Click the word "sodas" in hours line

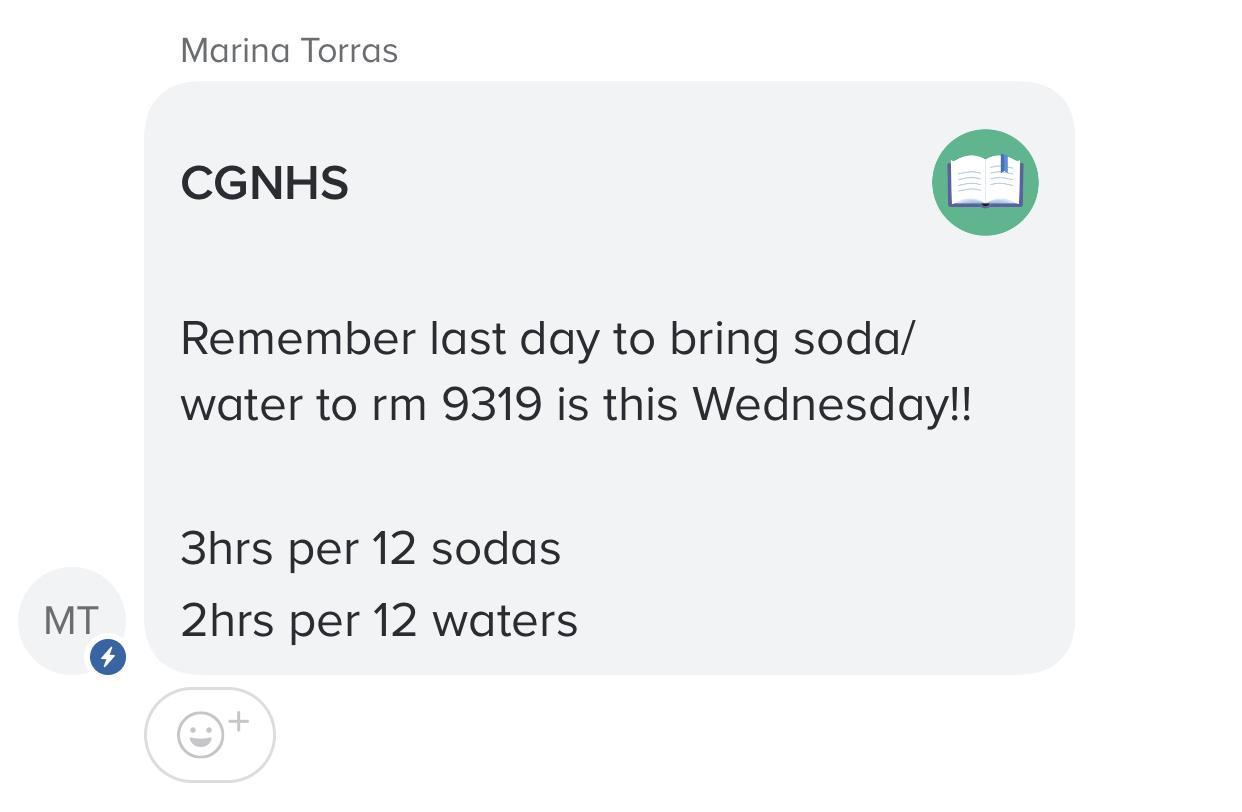pos(496,549)
